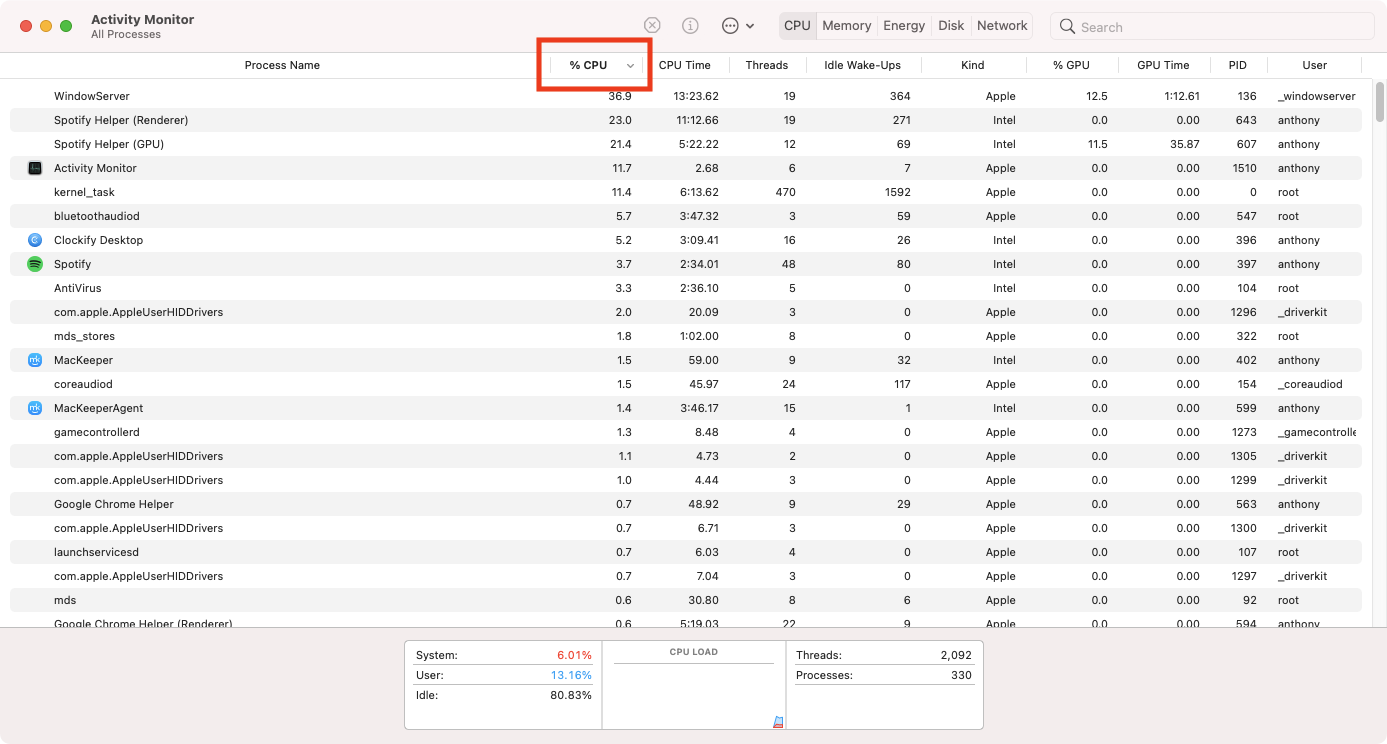Select the WindowServer process row

tap(685, 96)
